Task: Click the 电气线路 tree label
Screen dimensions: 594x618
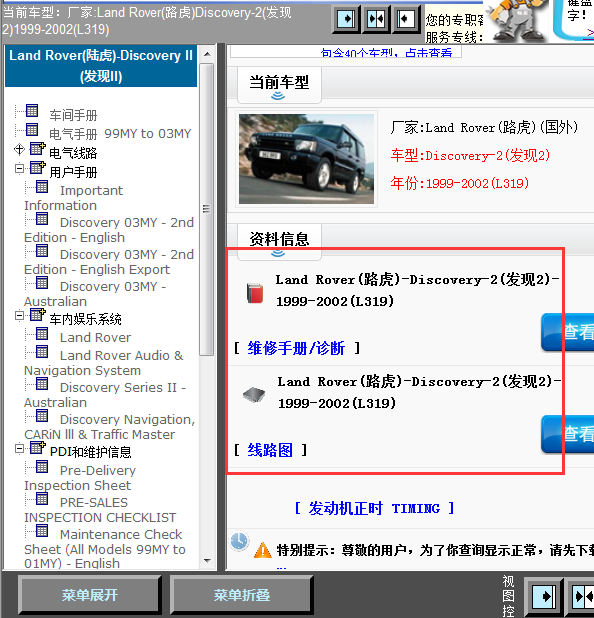Action: click(73, 153)
